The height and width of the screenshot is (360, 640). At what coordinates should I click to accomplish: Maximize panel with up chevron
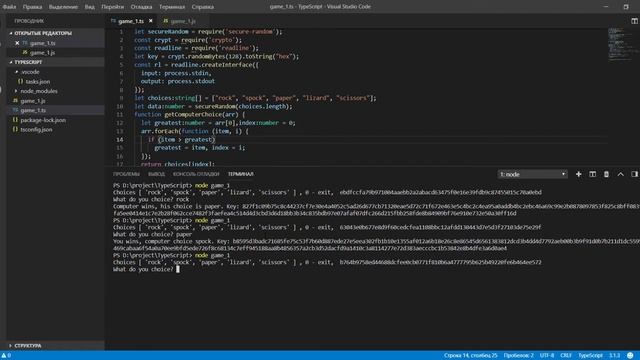point(620,174)
